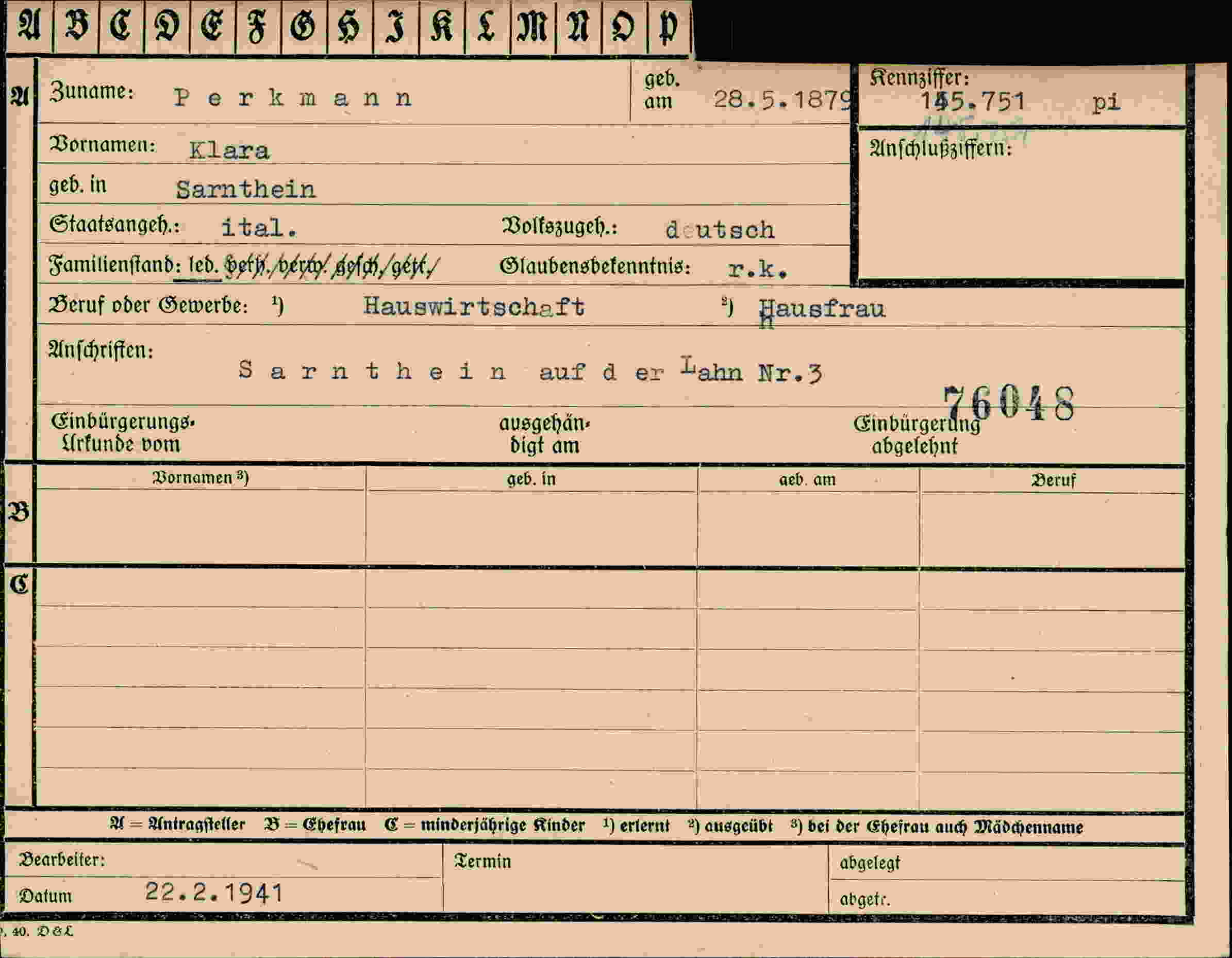The height and width of the screenshot is (958, 1232).
Task: Click the "Beruf" table column header
Action: (x=1053, y=480)
